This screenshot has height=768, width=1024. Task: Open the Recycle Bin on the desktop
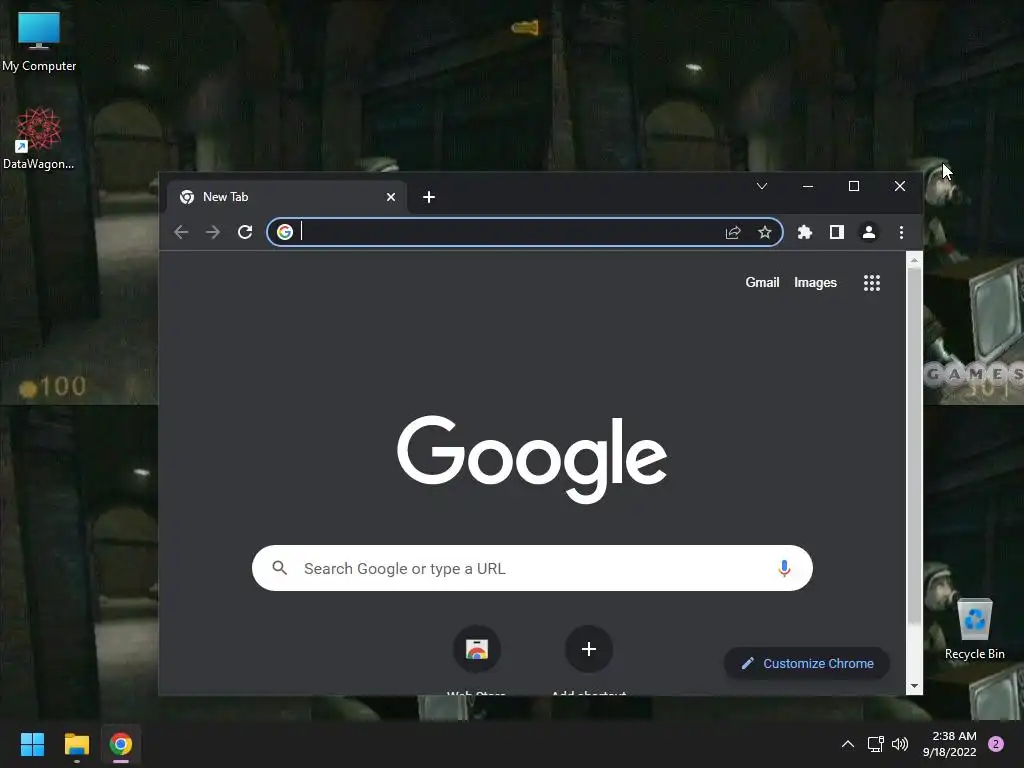pyautogui.click(x=974, y=629)
